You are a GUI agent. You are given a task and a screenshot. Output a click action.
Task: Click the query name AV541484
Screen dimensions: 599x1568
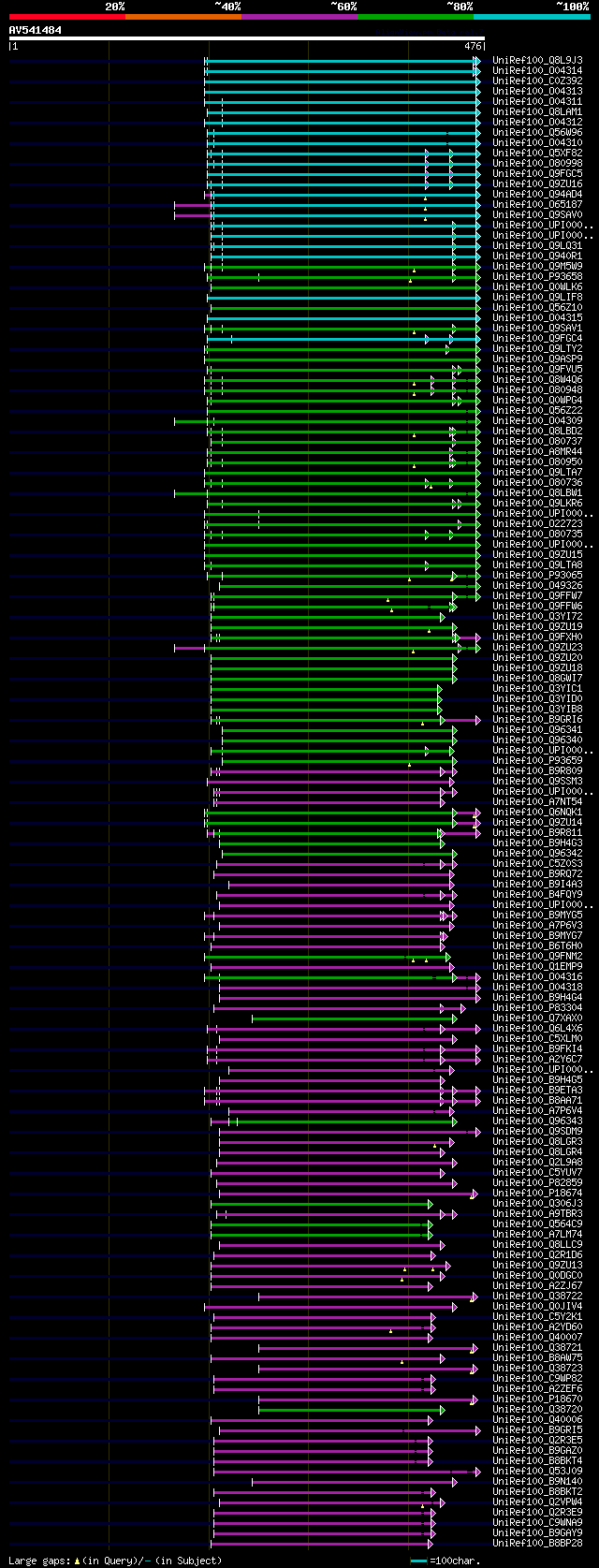(x=36, y=30)
